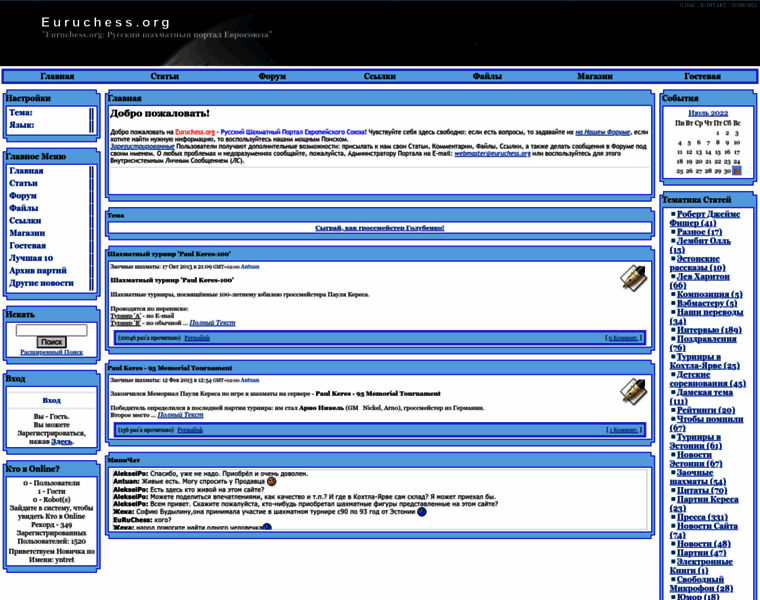Click the КОНТАКТ link in the top corner
The height and width of the screenshot is (600, 760).
coord(713,5)
